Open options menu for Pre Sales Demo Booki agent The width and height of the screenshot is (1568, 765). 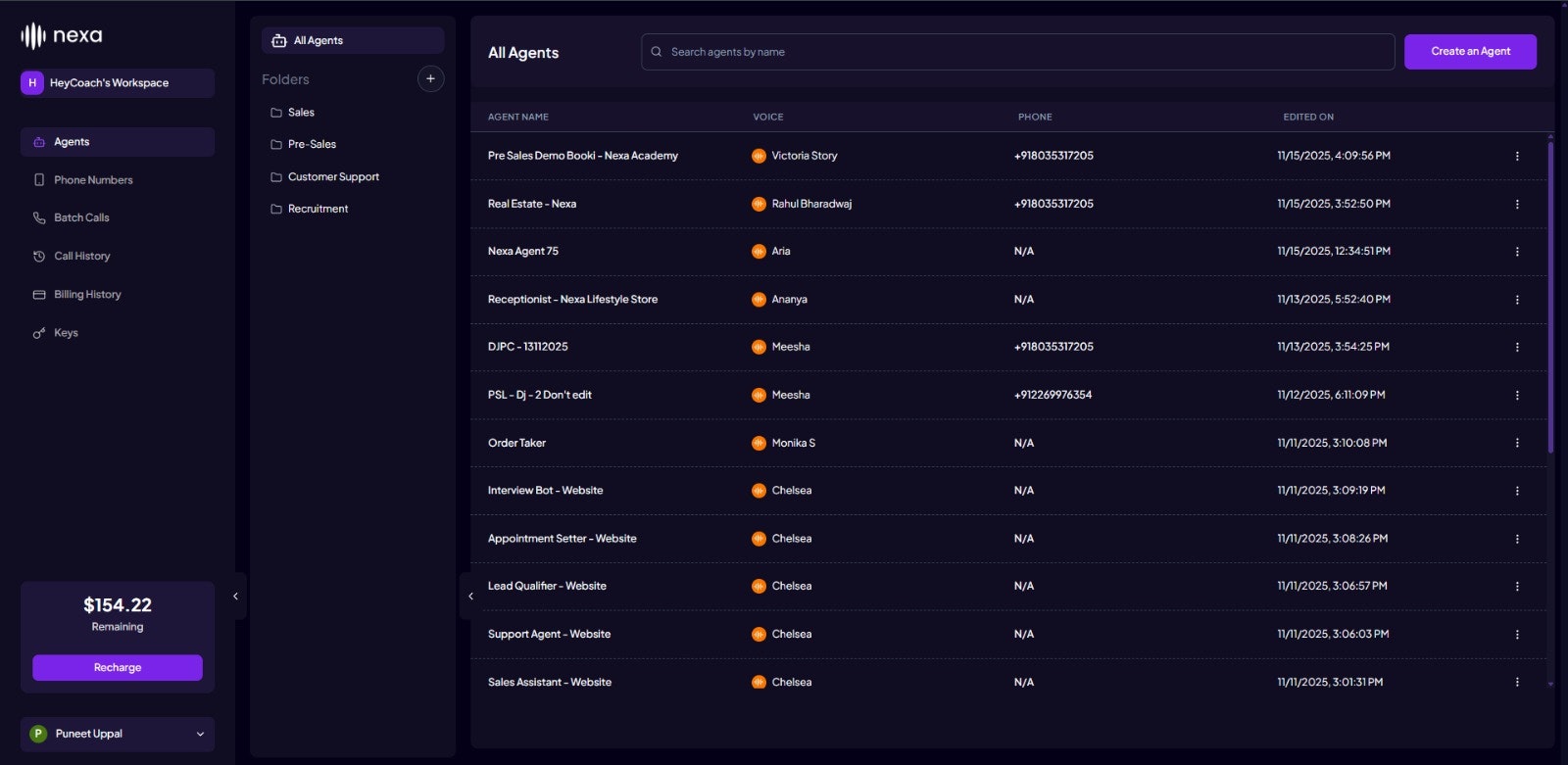(x=1517, y=156)
